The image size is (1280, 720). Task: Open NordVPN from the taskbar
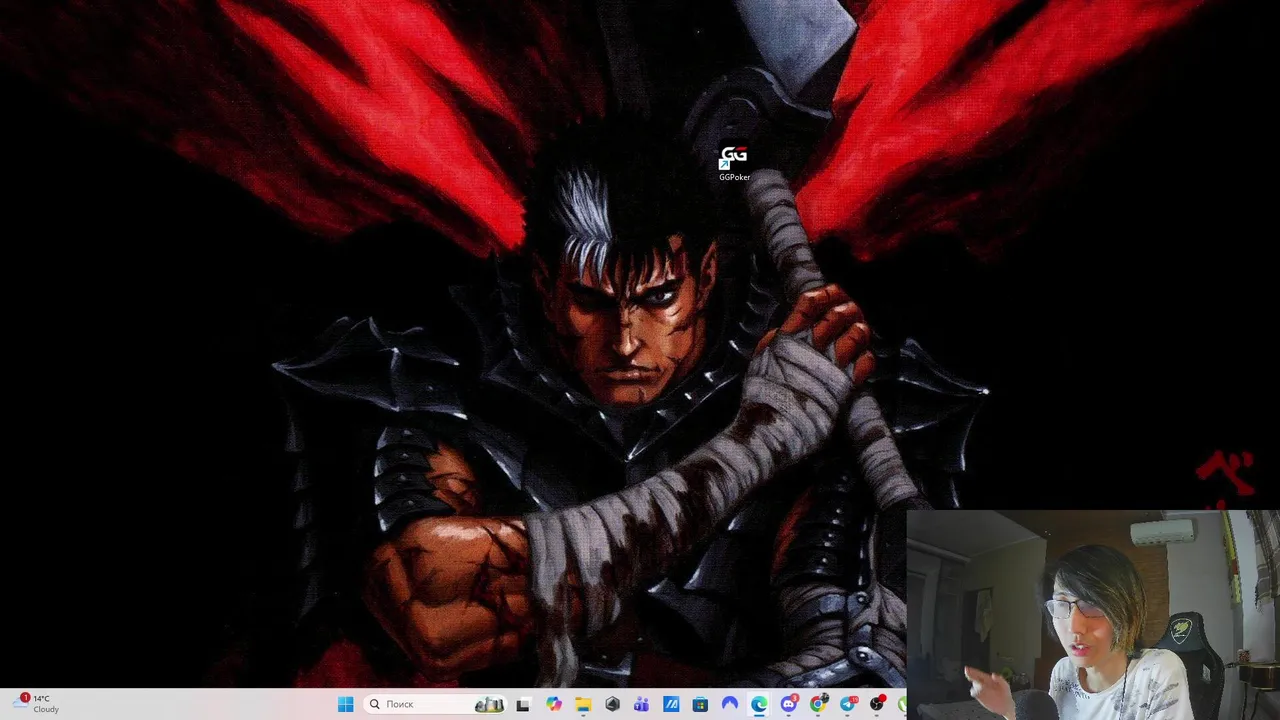pyautogui.click(x=730, y=704)
